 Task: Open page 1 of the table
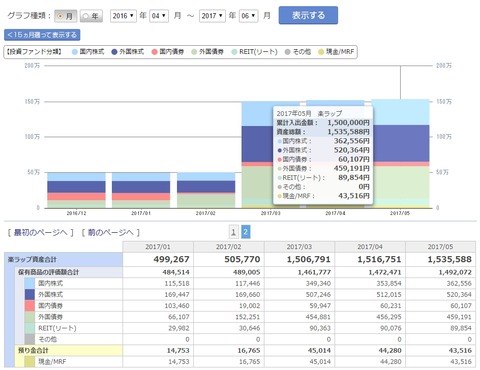[233, 232]
